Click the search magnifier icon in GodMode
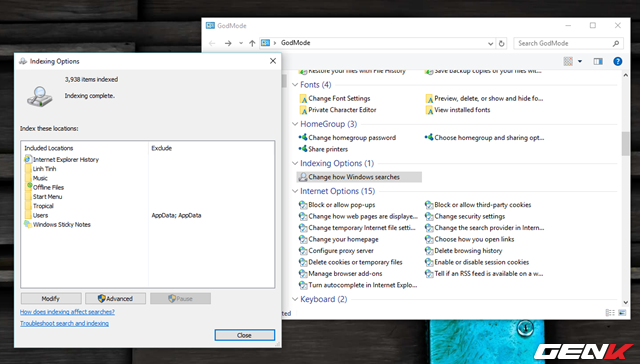This screenshot has height=364, width=640. coord(616,43)
